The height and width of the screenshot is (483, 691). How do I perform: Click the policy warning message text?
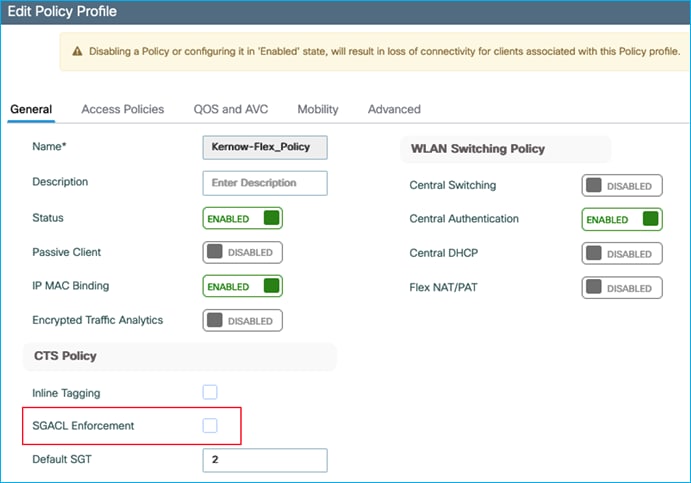[x=384, y=51]
